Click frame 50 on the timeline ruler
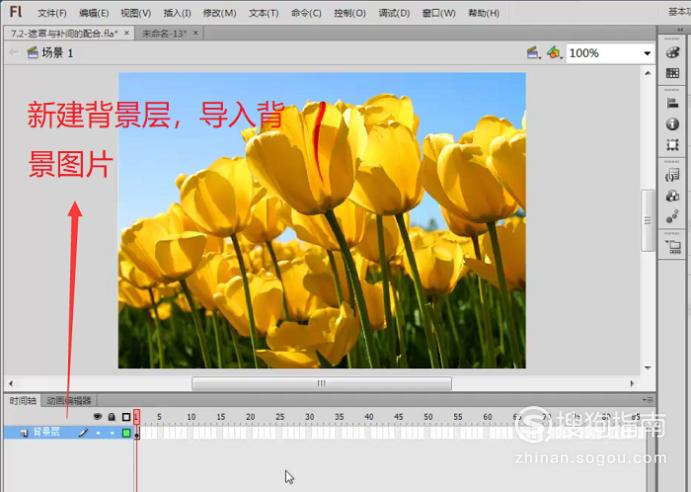This screenshot has width=691, height=492. (428, 417)
